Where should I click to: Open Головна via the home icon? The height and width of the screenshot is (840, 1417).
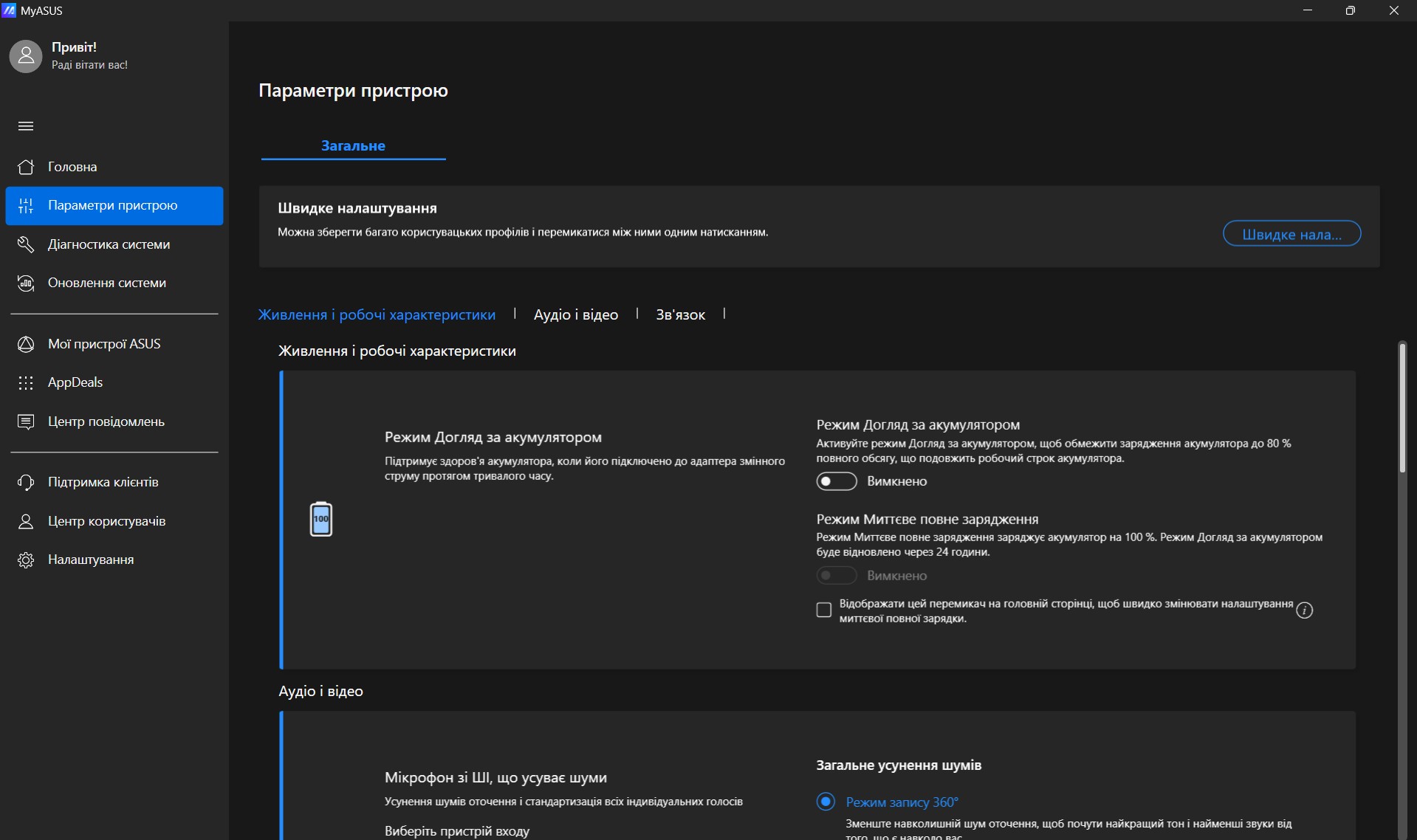coord(26,167)
